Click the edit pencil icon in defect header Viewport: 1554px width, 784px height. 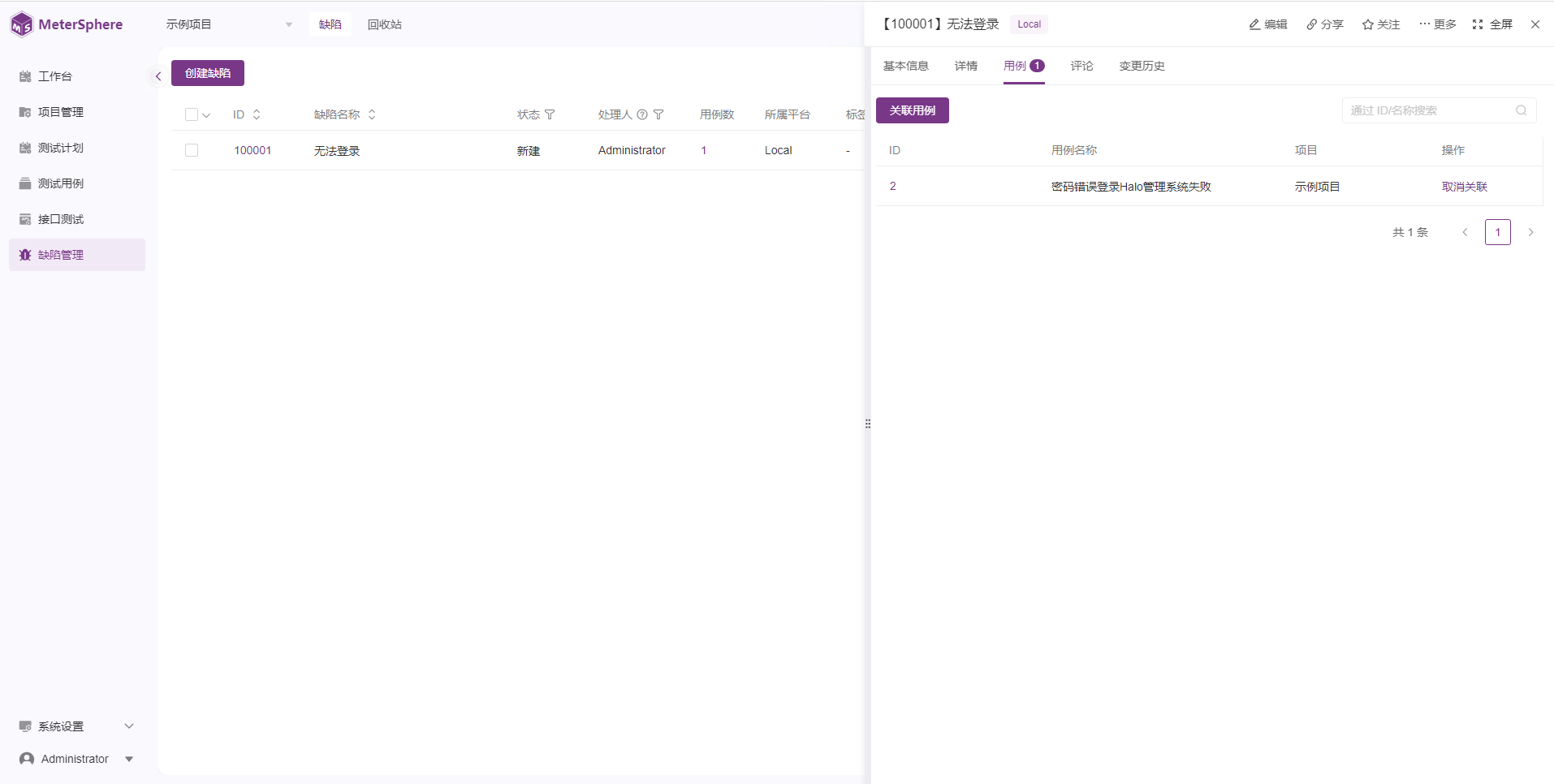click(1254, 24)
